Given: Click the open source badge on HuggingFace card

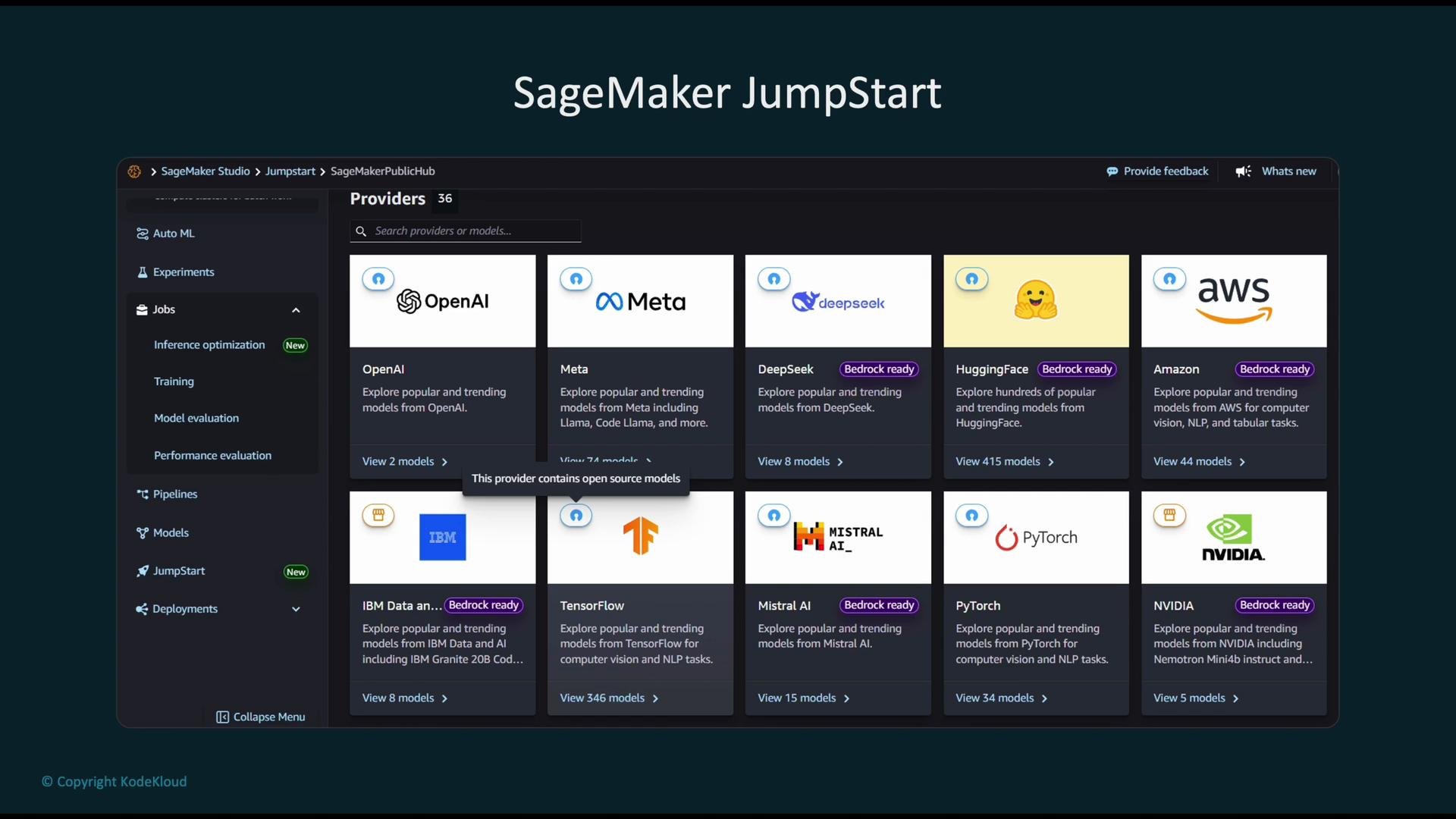Looking at the screenshot, I should (972, 279).
